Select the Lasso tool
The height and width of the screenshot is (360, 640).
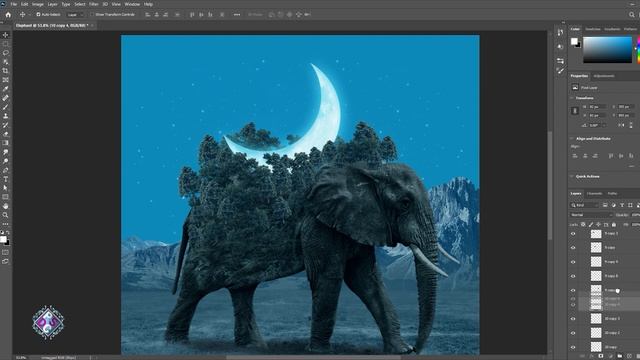(5, 53)
